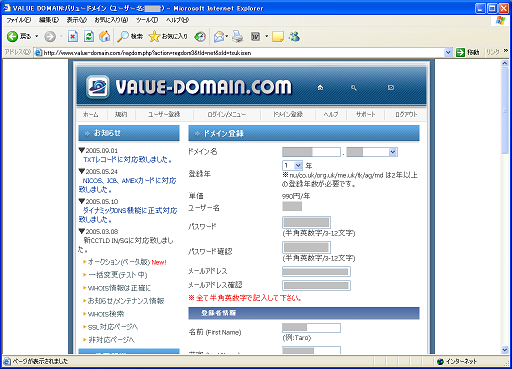Click the vertical scrollbar down arrow

click(505, 350)
